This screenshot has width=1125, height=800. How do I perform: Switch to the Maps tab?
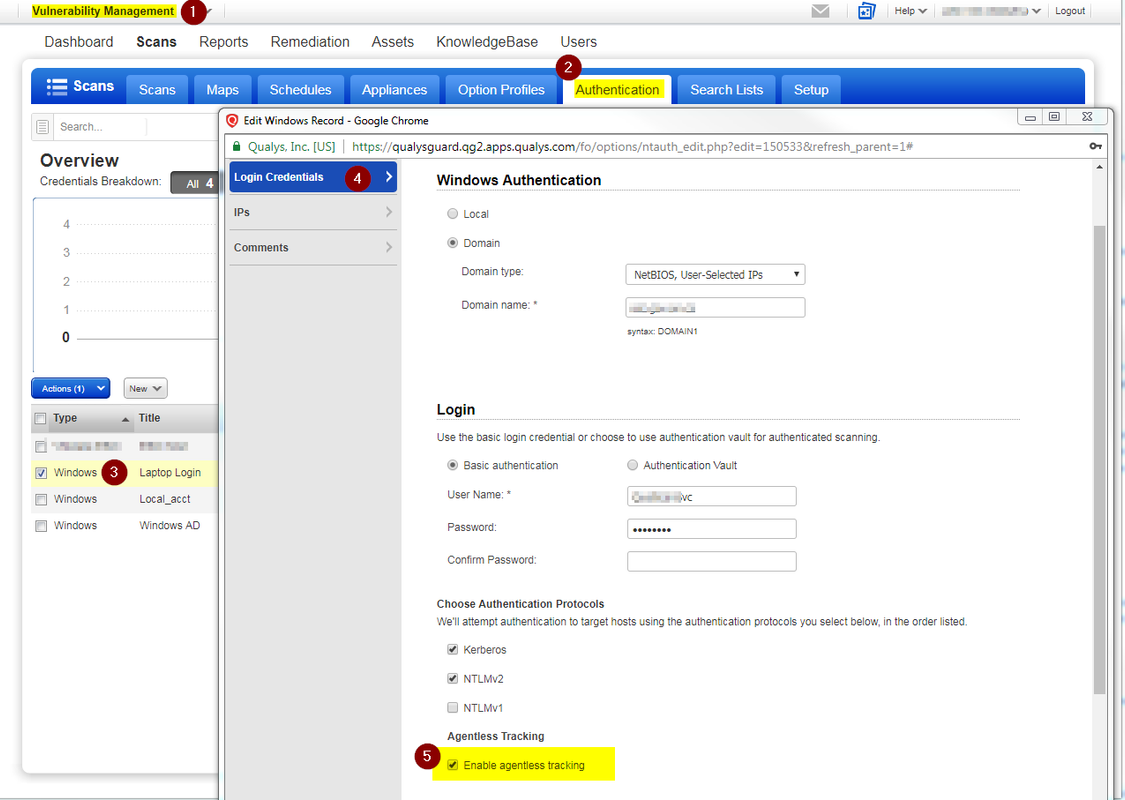(x=222, y=90)
